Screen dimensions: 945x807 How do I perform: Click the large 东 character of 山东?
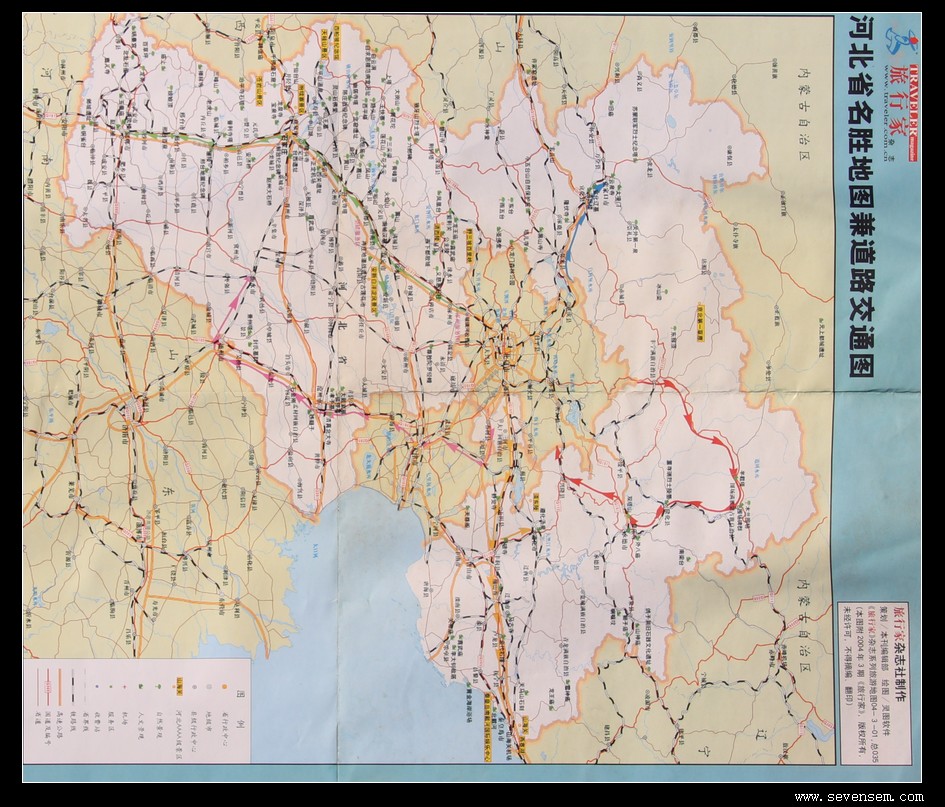[170, 490]
